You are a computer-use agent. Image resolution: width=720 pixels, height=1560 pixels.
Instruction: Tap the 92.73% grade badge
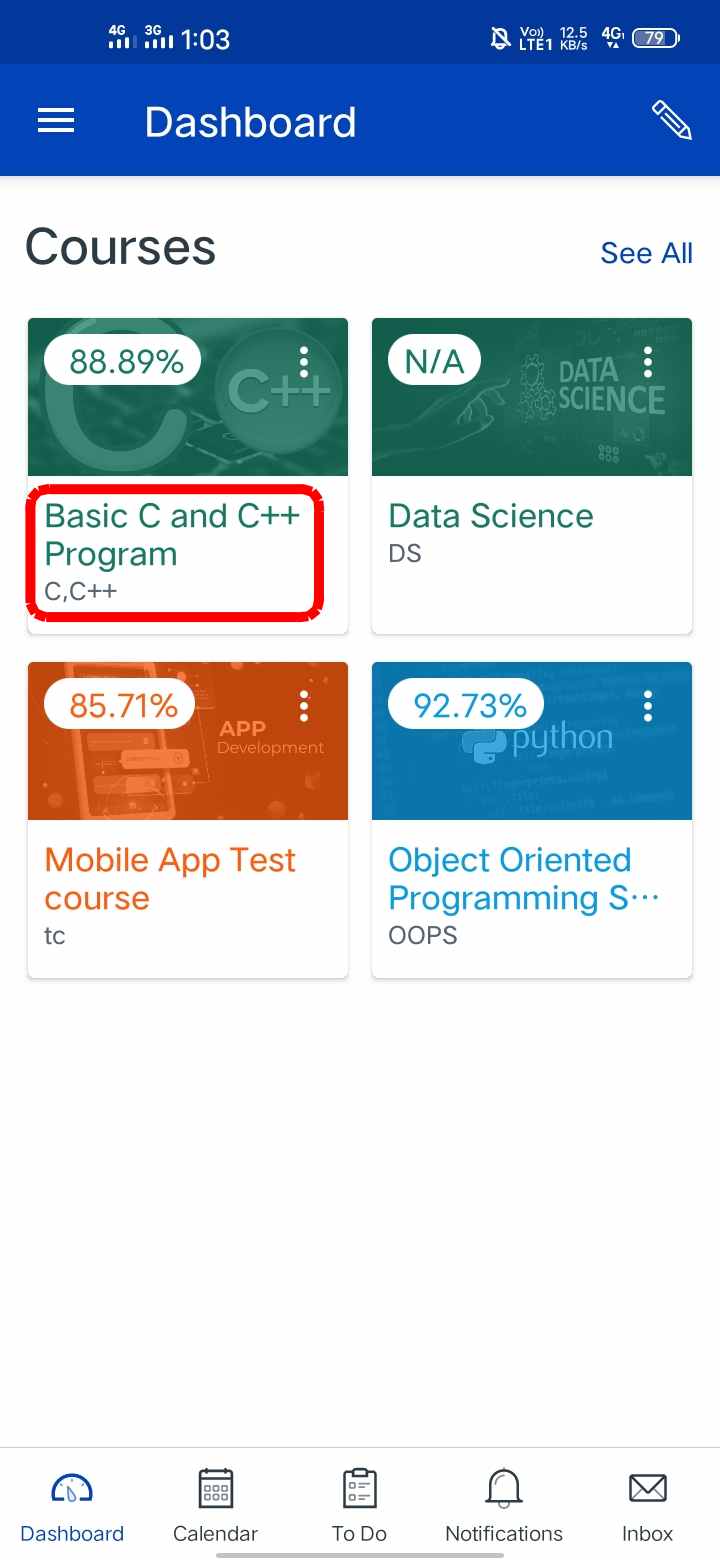(468, 706)
